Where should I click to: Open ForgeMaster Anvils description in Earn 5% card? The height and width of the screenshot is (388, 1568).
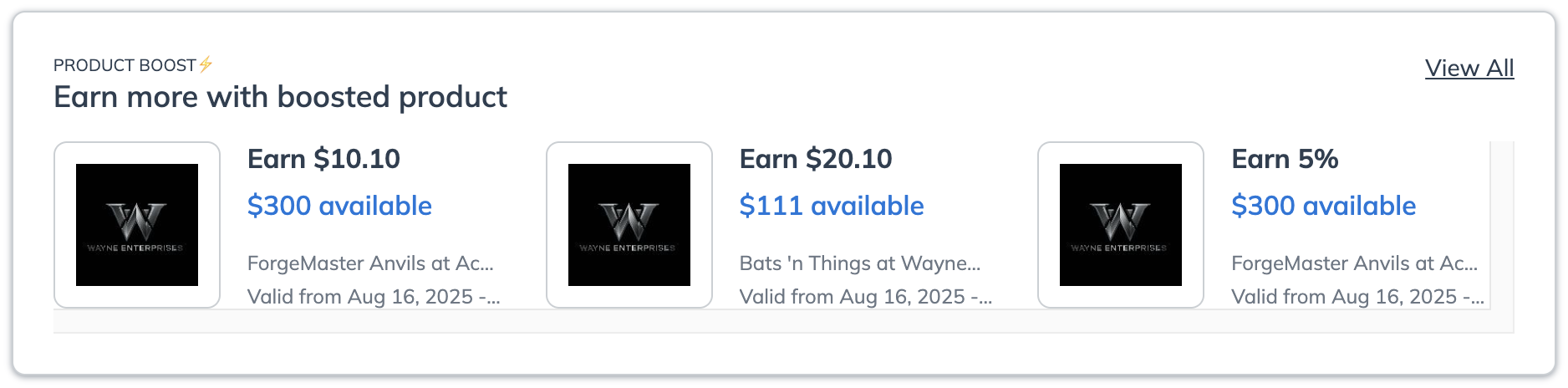coord(1354,263)
